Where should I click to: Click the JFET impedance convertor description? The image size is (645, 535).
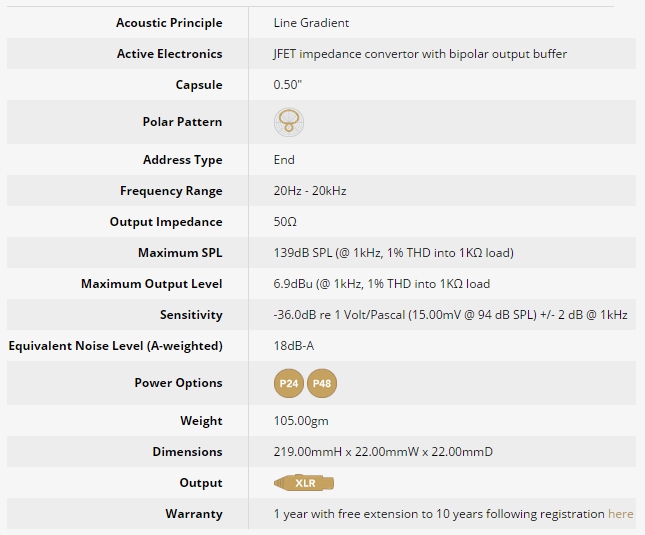click(x=420, y=54)
